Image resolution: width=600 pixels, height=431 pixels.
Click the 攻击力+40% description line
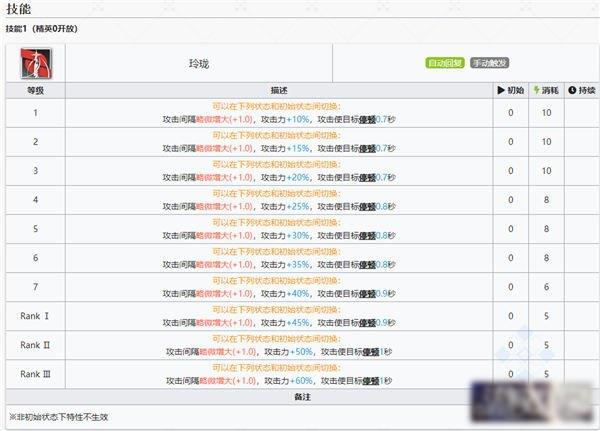point(279,294)
